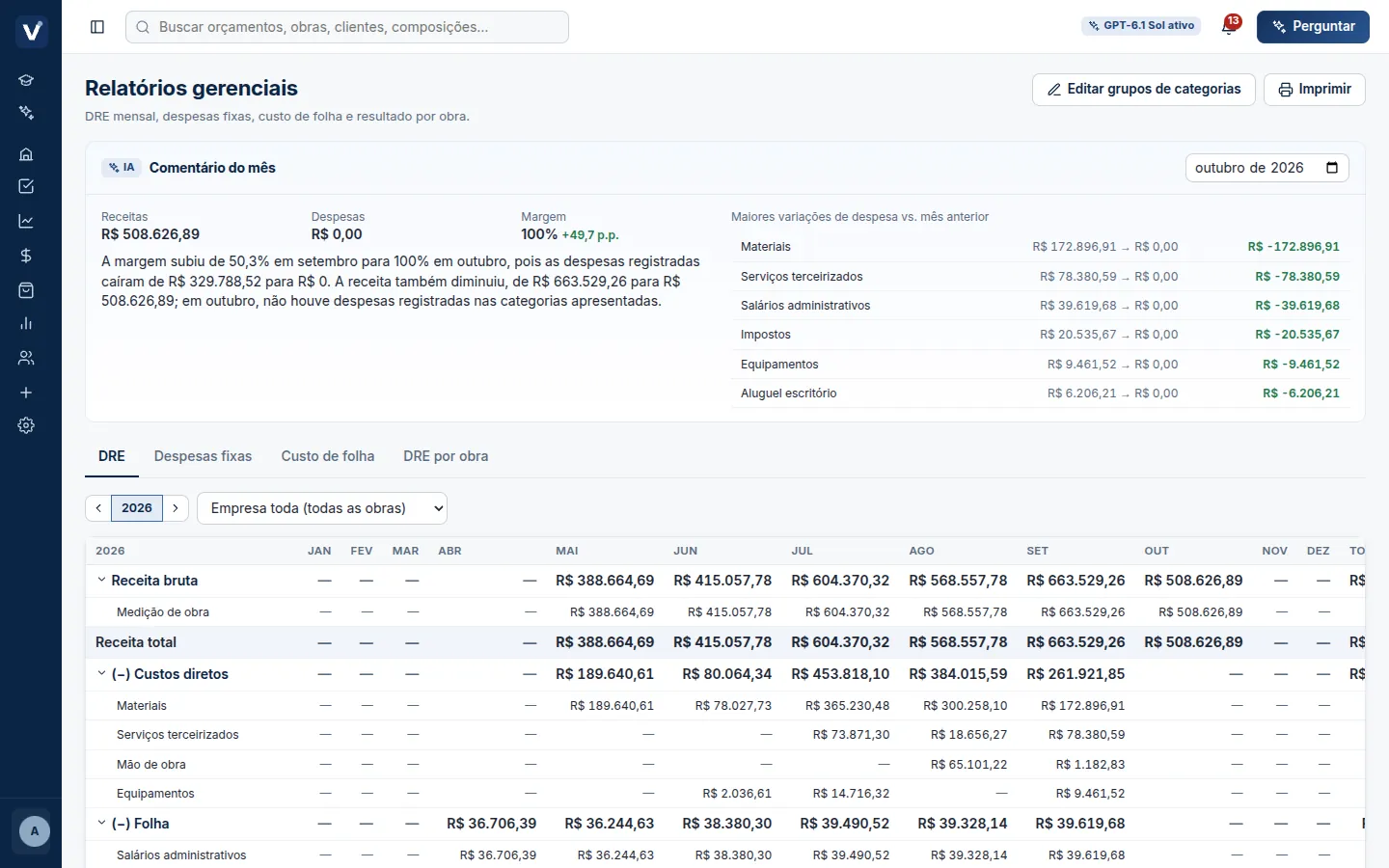Click the Mão de obra row label

[x=151, y=765]
